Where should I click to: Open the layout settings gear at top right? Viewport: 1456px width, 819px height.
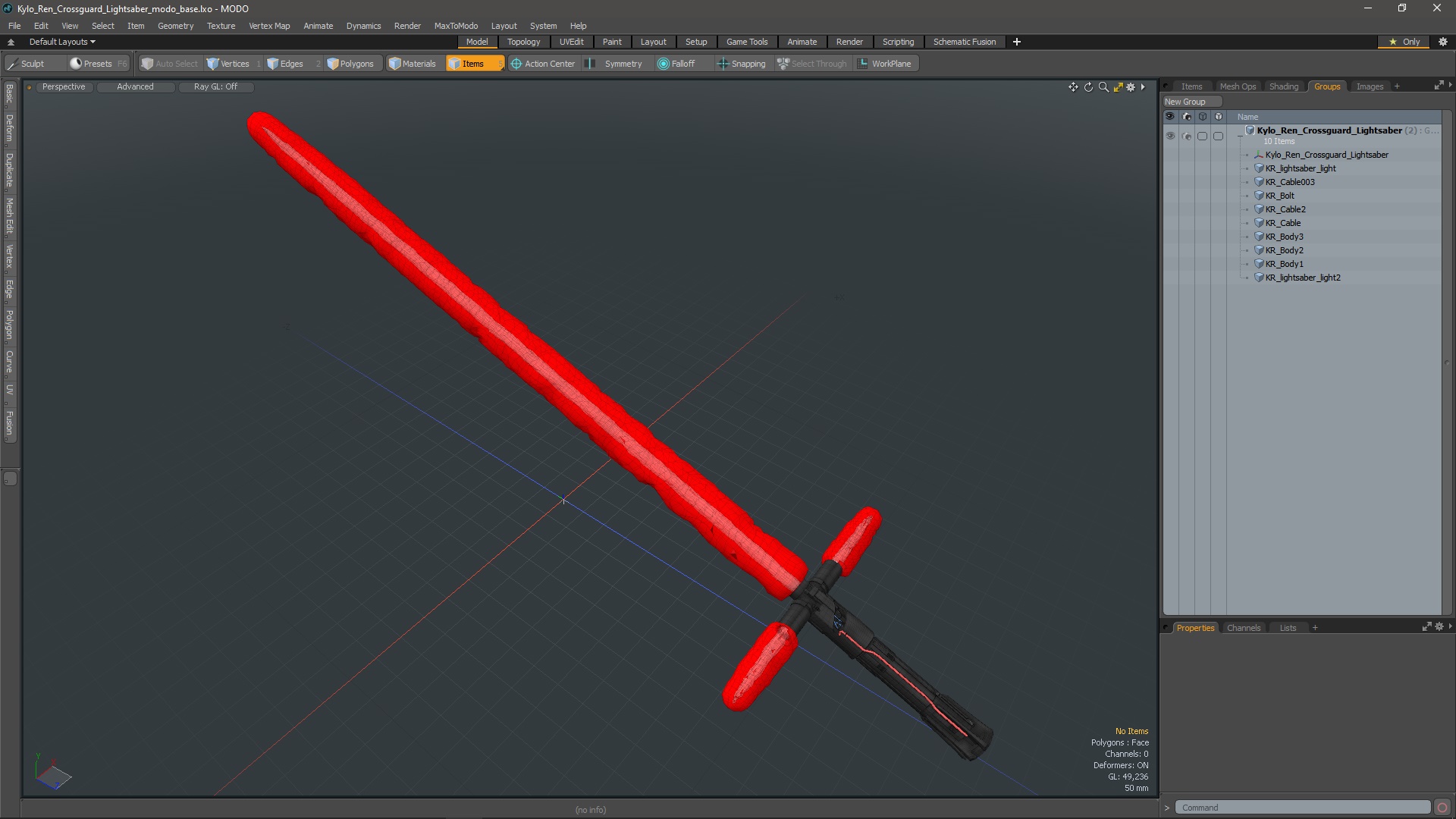1443,42
